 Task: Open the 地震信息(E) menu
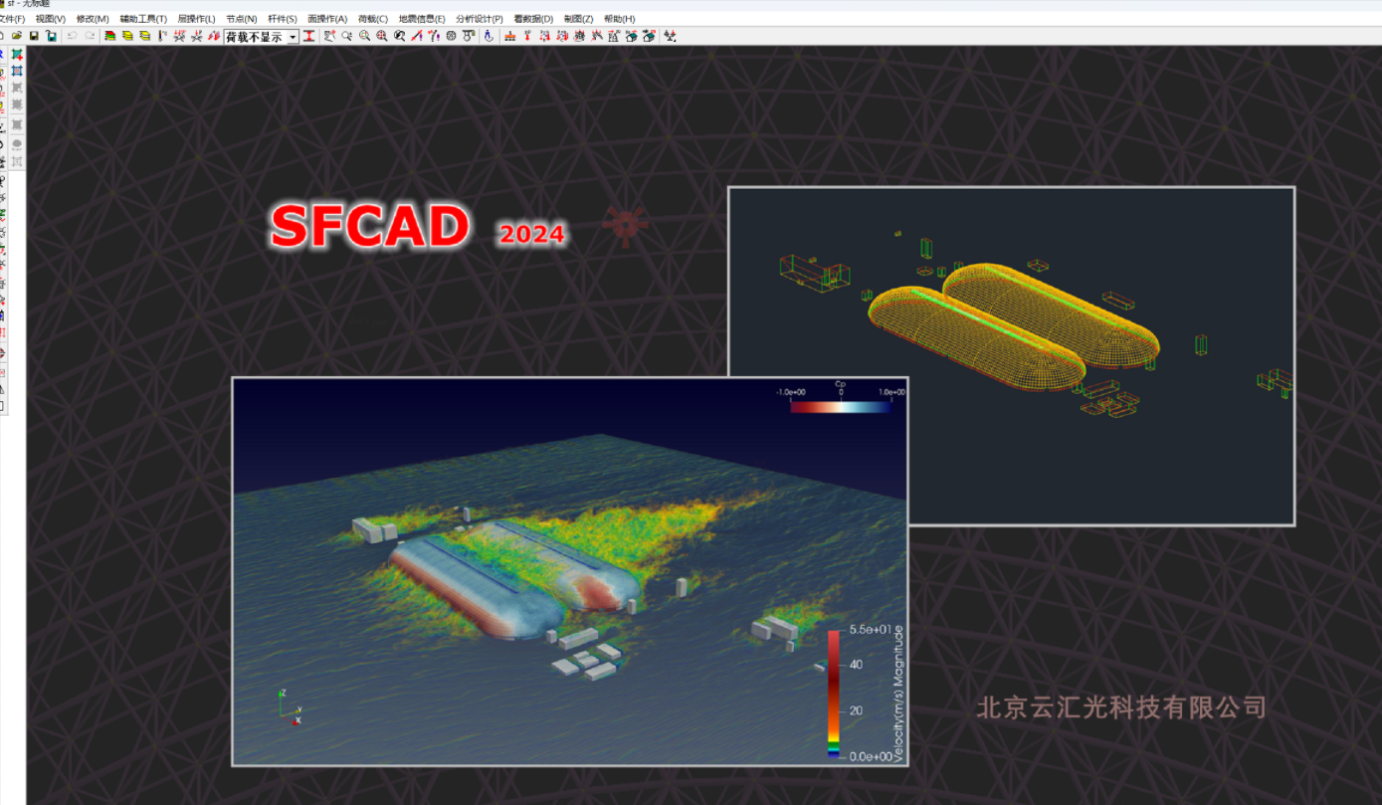pos(421,19)
